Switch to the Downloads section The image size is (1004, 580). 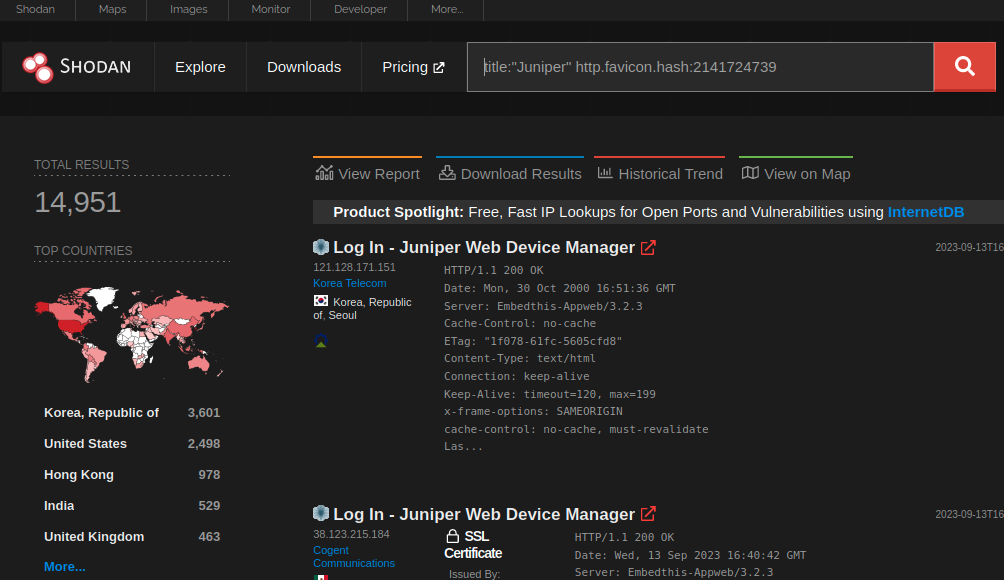303,66
